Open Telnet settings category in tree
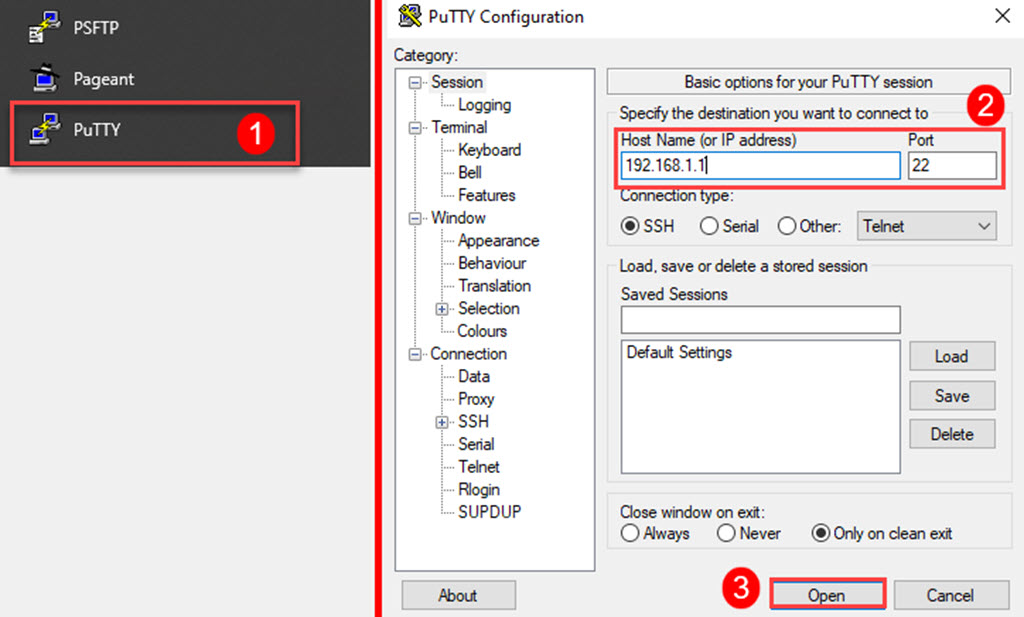The height and width of the screenshot is (617, 1024). click(x=479, y=467)
